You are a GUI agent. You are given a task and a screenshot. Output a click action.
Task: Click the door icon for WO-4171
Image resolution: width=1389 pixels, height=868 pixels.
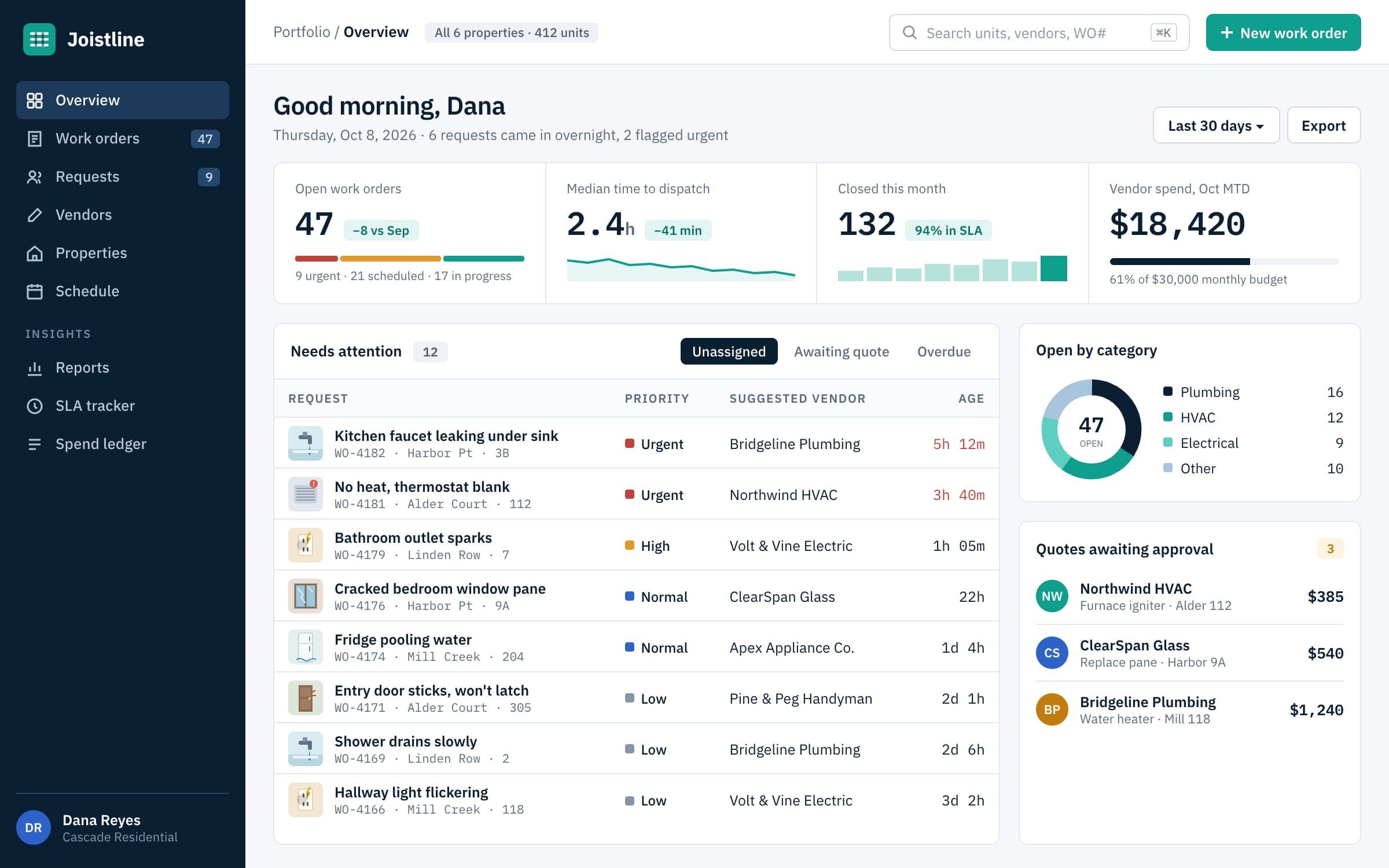(x=306, y=698)
